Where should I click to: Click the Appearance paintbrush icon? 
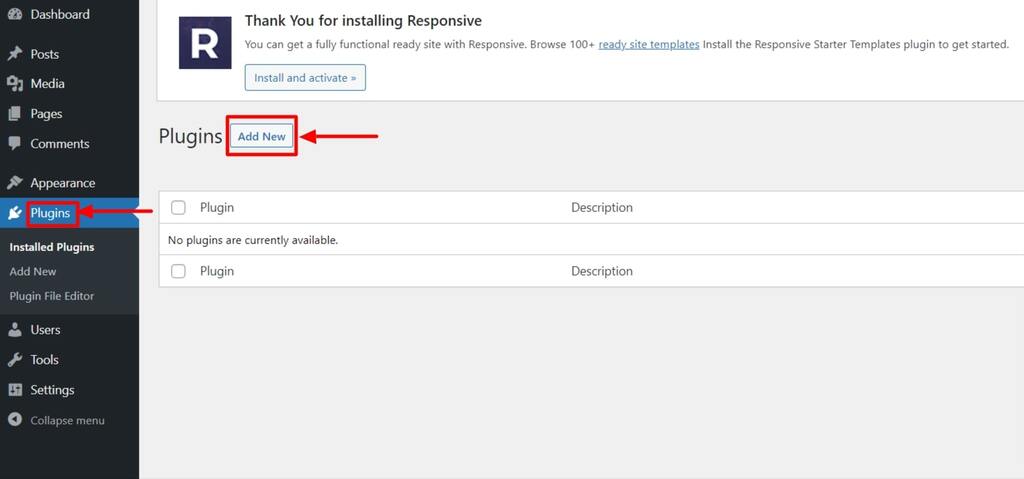click(14, 183)
